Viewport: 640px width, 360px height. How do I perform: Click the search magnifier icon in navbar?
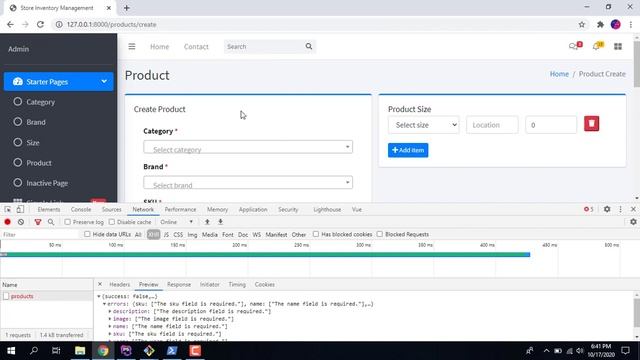click(309, 47)
